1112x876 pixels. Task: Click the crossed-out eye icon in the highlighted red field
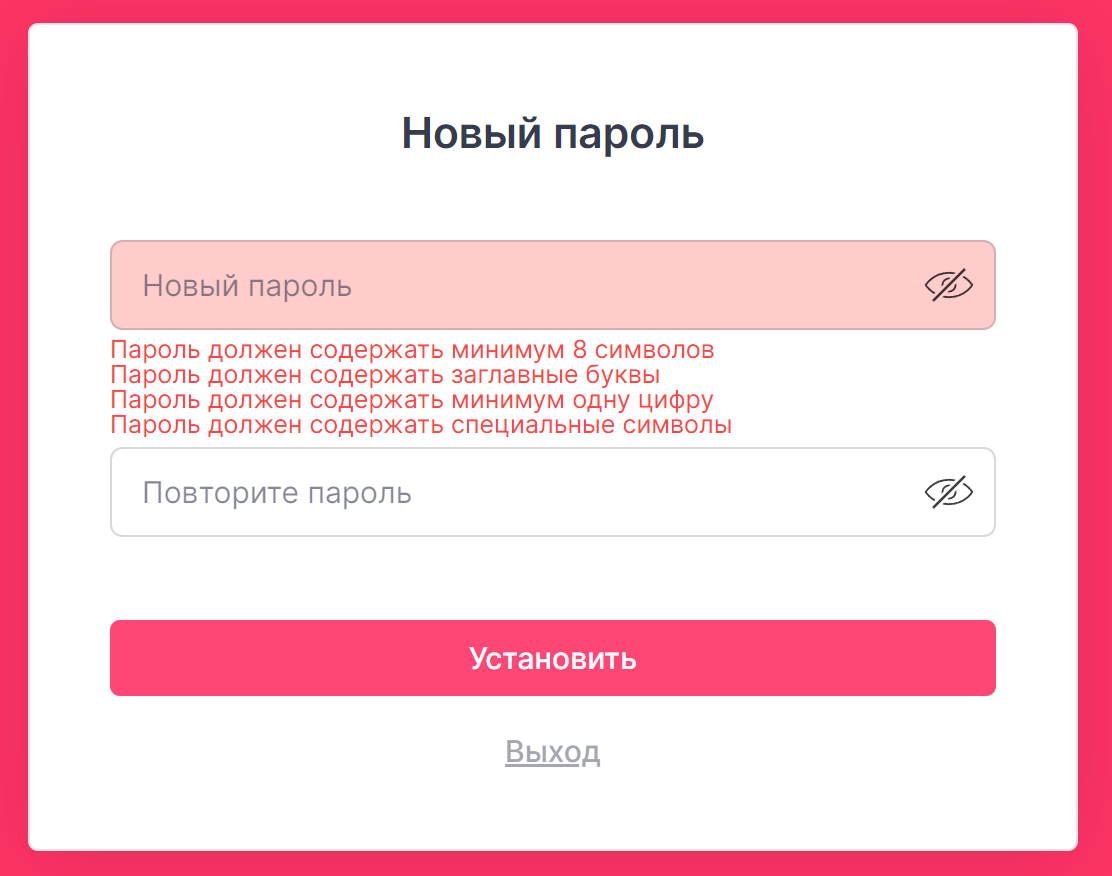tap(949, 285)
